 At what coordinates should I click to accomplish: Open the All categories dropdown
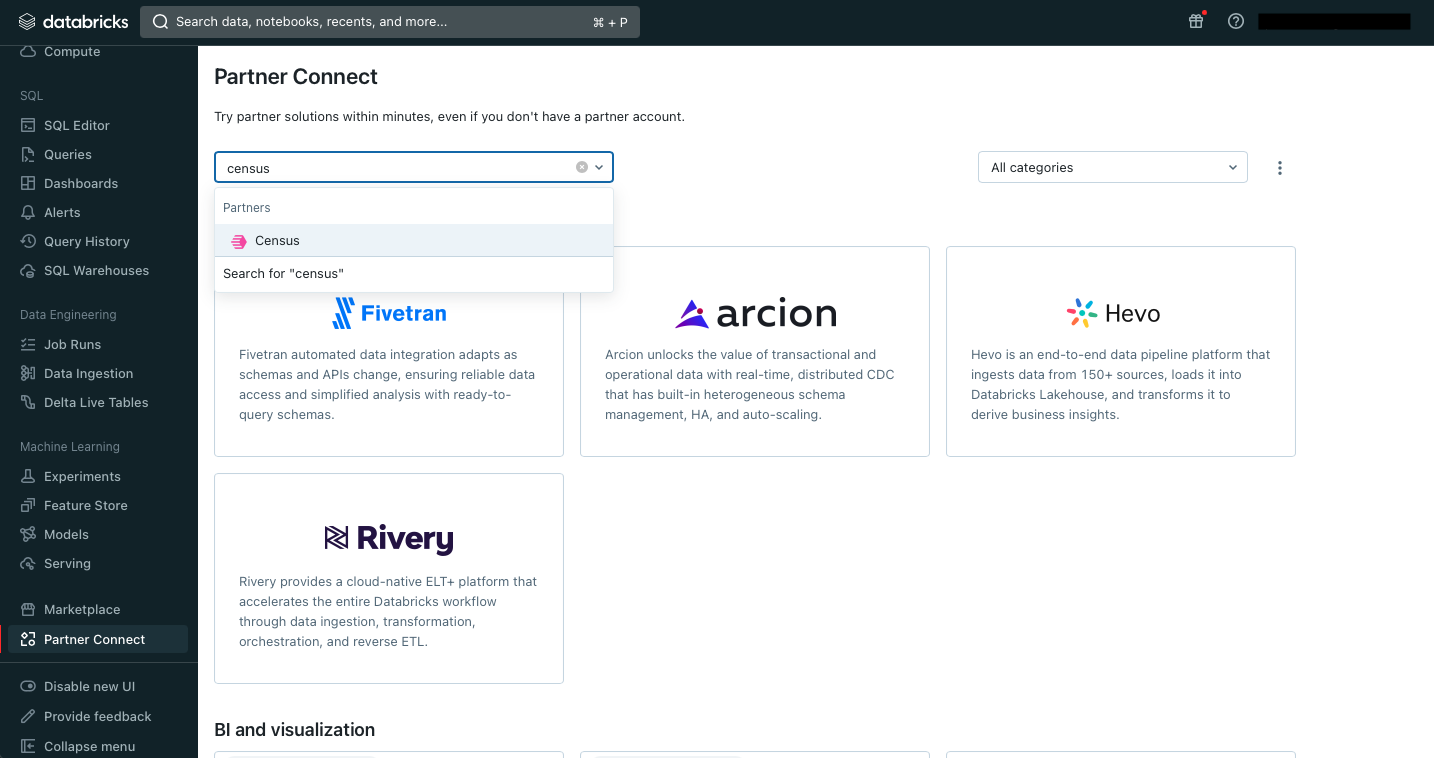pos(1113,167)
